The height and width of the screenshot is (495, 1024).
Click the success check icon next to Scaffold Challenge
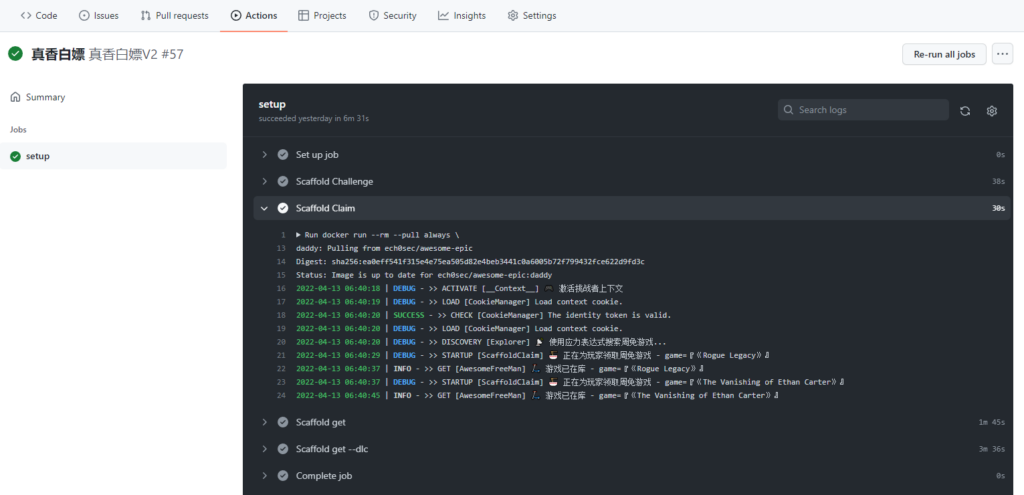(x=283, y=182)
